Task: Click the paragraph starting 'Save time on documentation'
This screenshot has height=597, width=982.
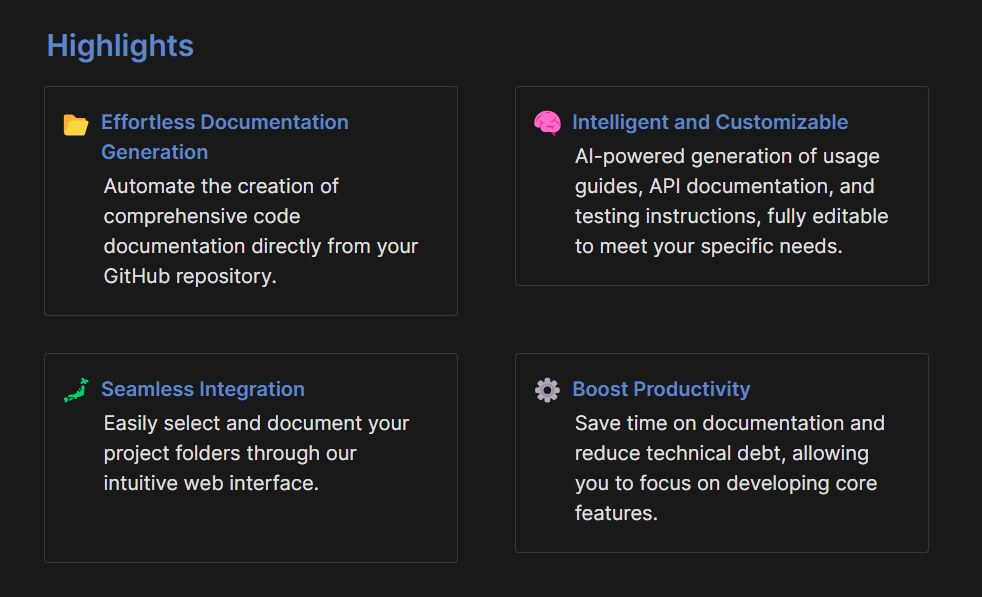Action: 729,468
